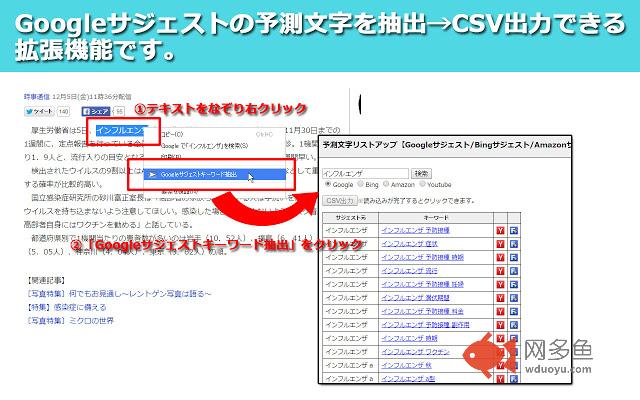Open the 時事通信 source link

point(37,97)
